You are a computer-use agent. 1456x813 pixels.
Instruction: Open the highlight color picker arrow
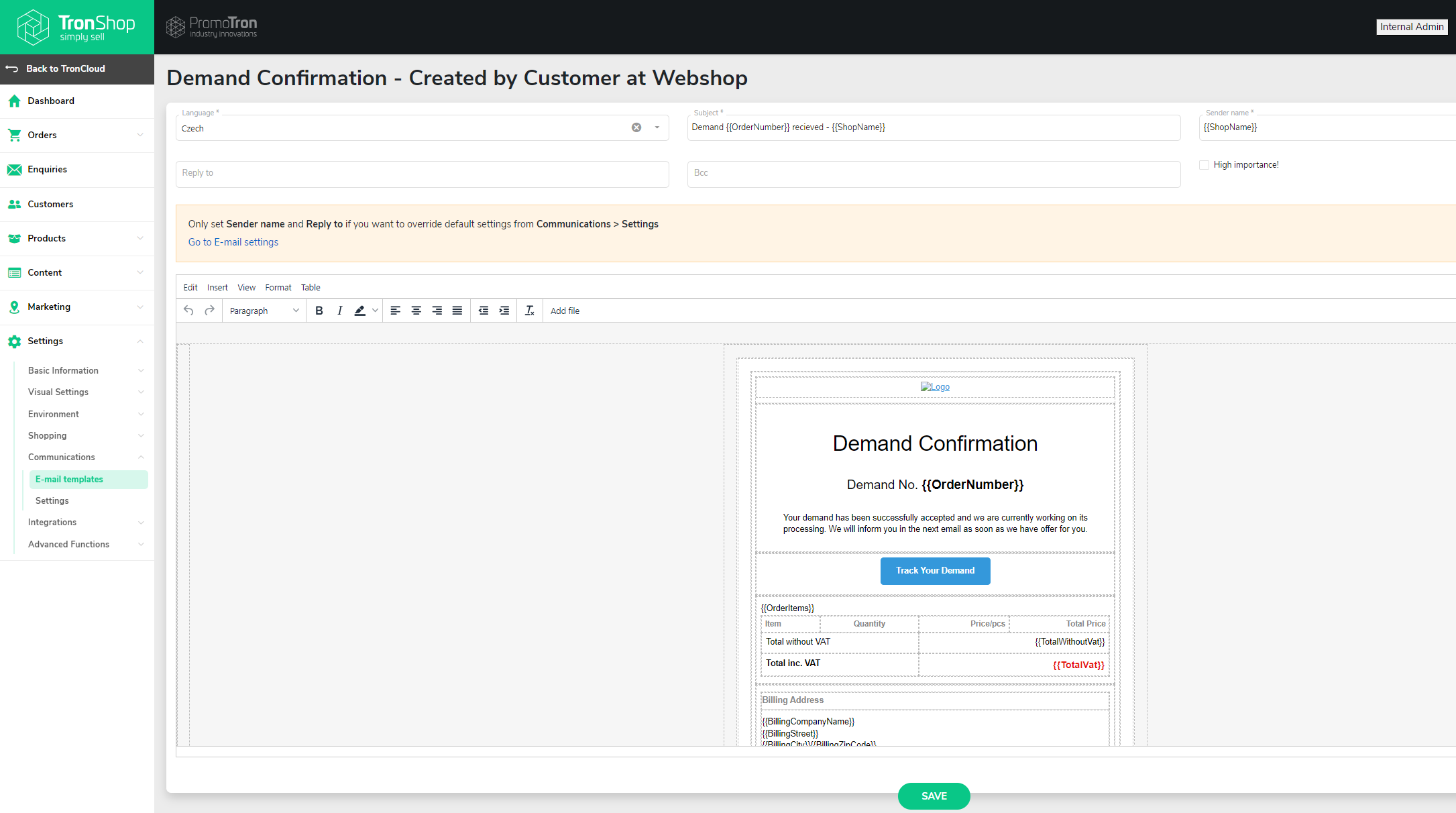(375, 311)
